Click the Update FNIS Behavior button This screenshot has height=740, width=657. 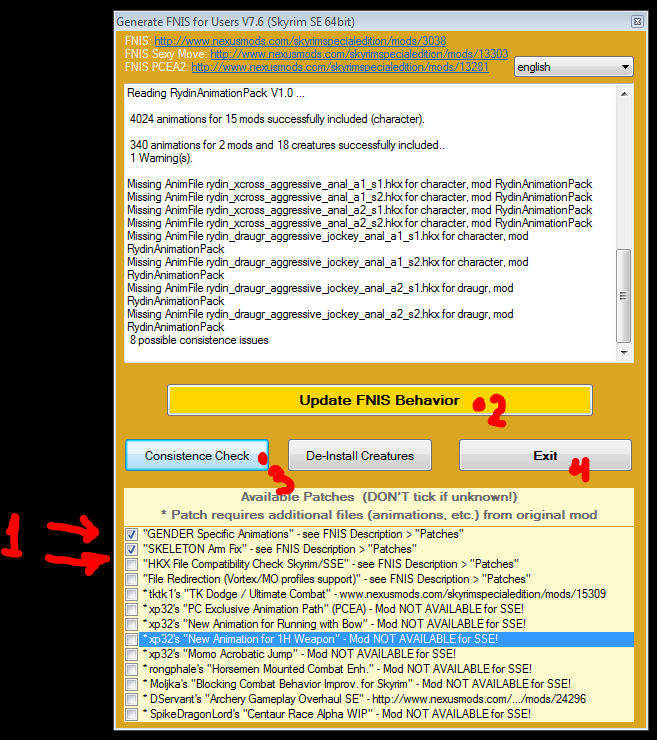379,400
